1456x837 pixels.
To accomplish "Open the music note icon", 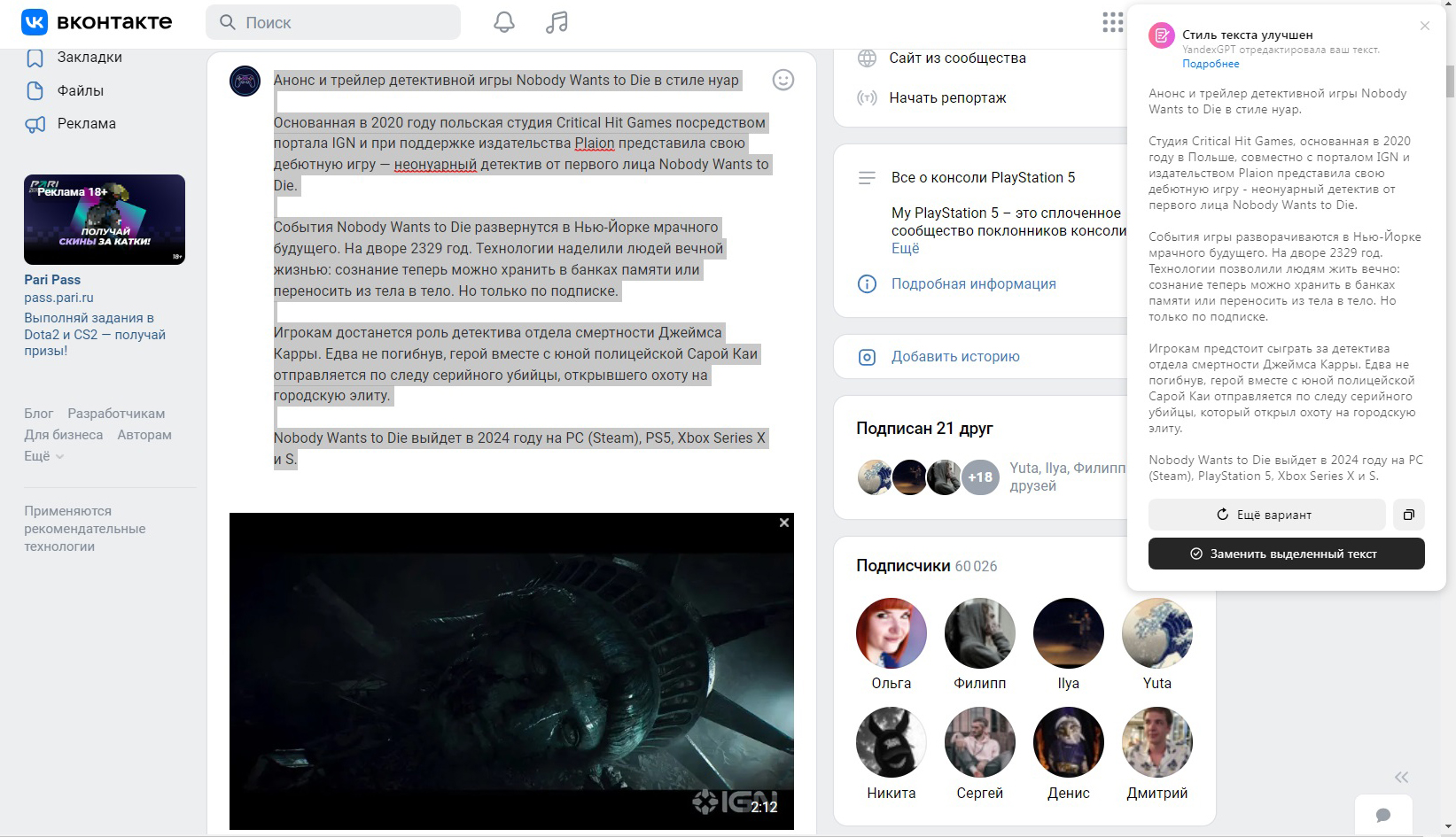I will (x=557, y=22).
